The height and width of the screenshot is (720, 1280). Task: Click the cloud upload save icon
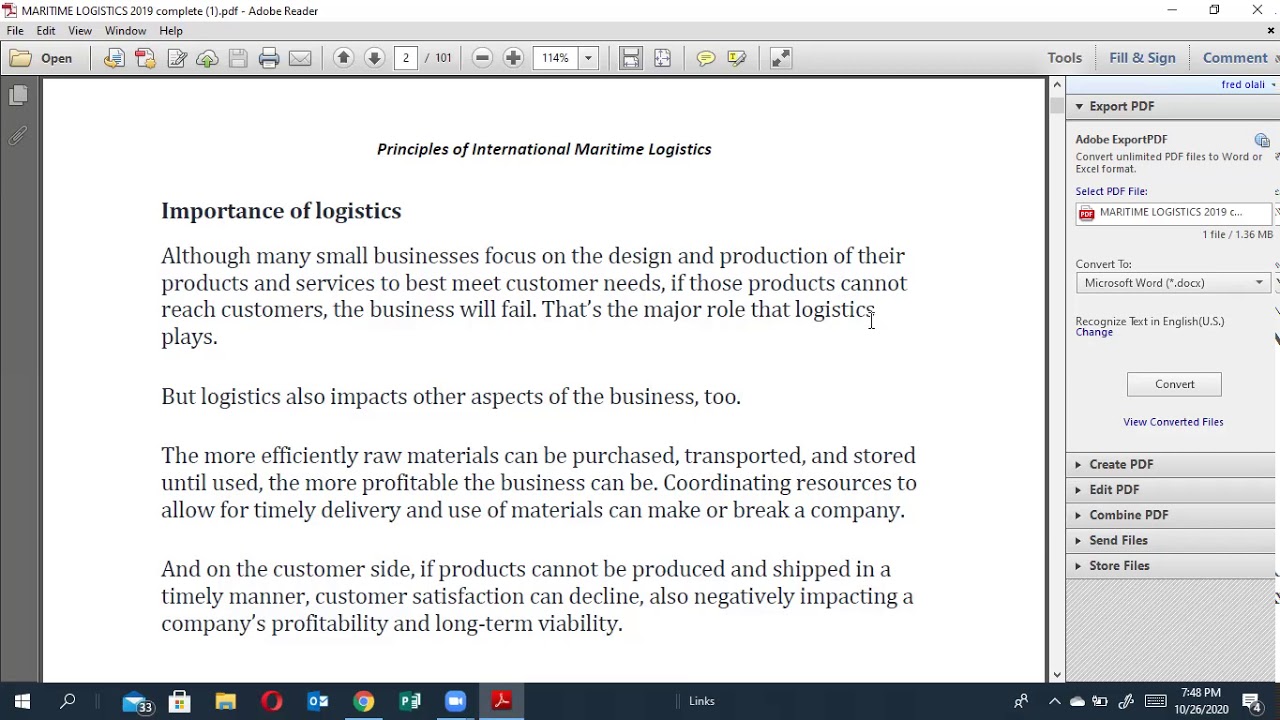click(207, 58)
